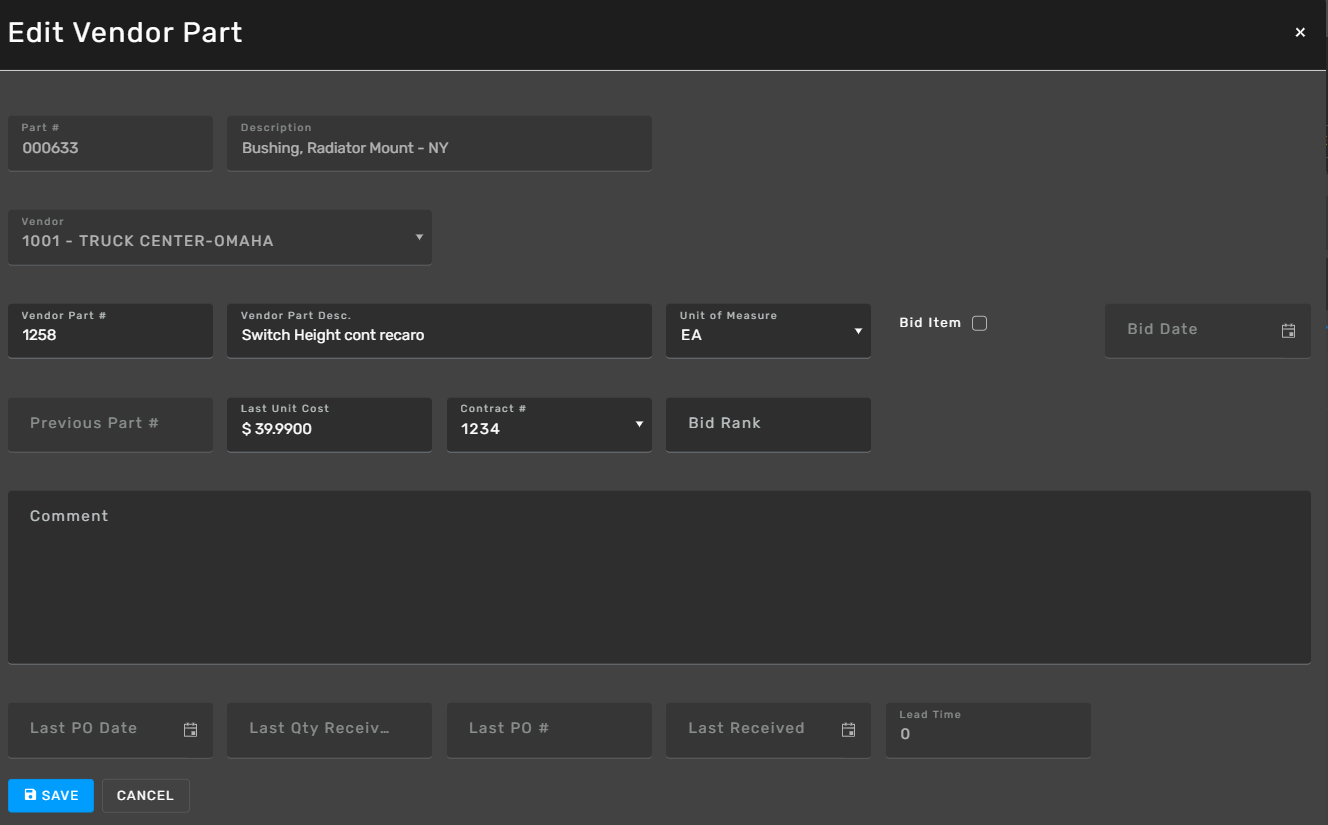Expand the Vendor dropdown arrow
Screen dimensions: 1328x825
419,237
